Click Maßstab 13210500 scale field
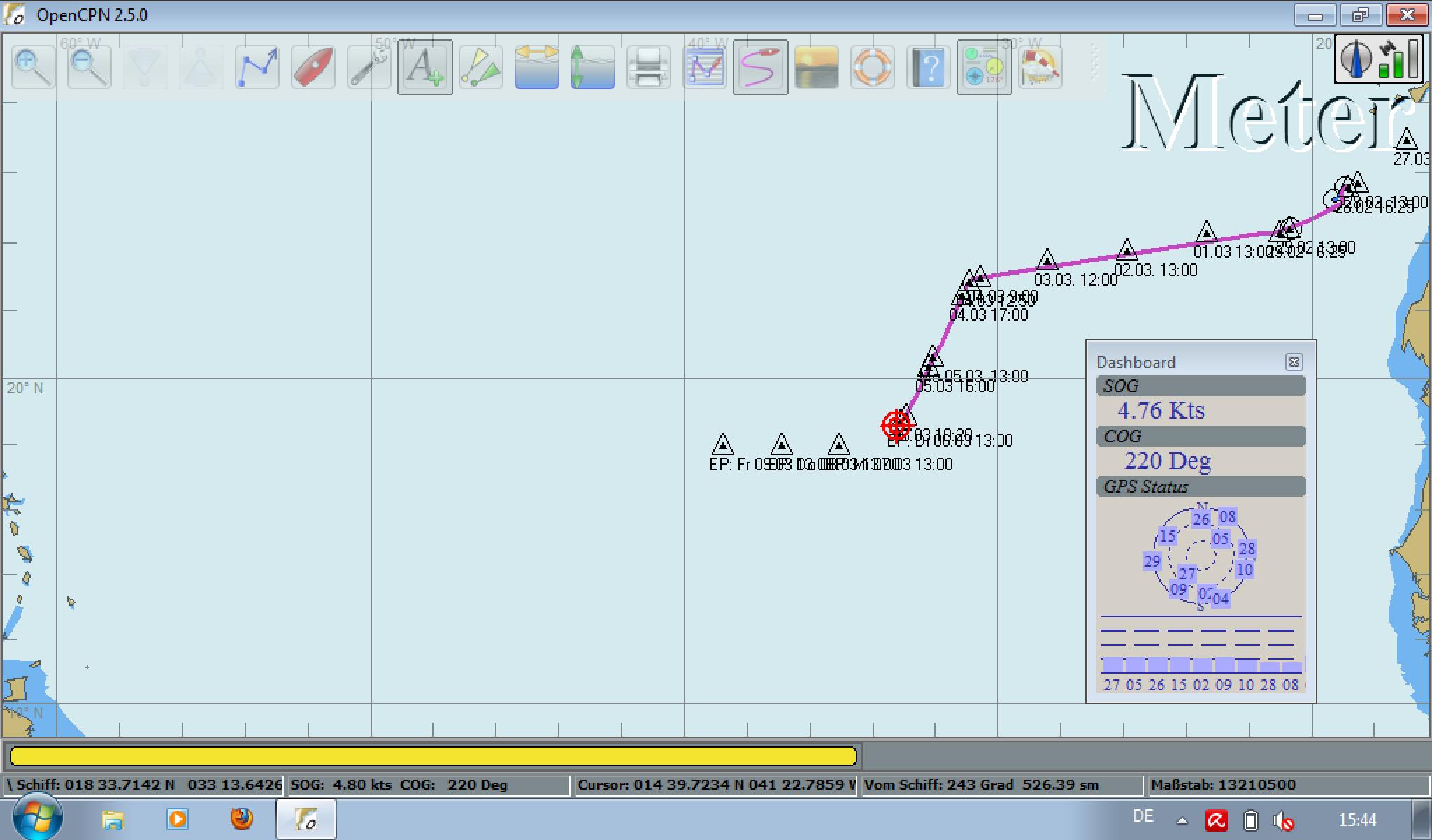This screenshot has height=840, width=1432. 1288,785
